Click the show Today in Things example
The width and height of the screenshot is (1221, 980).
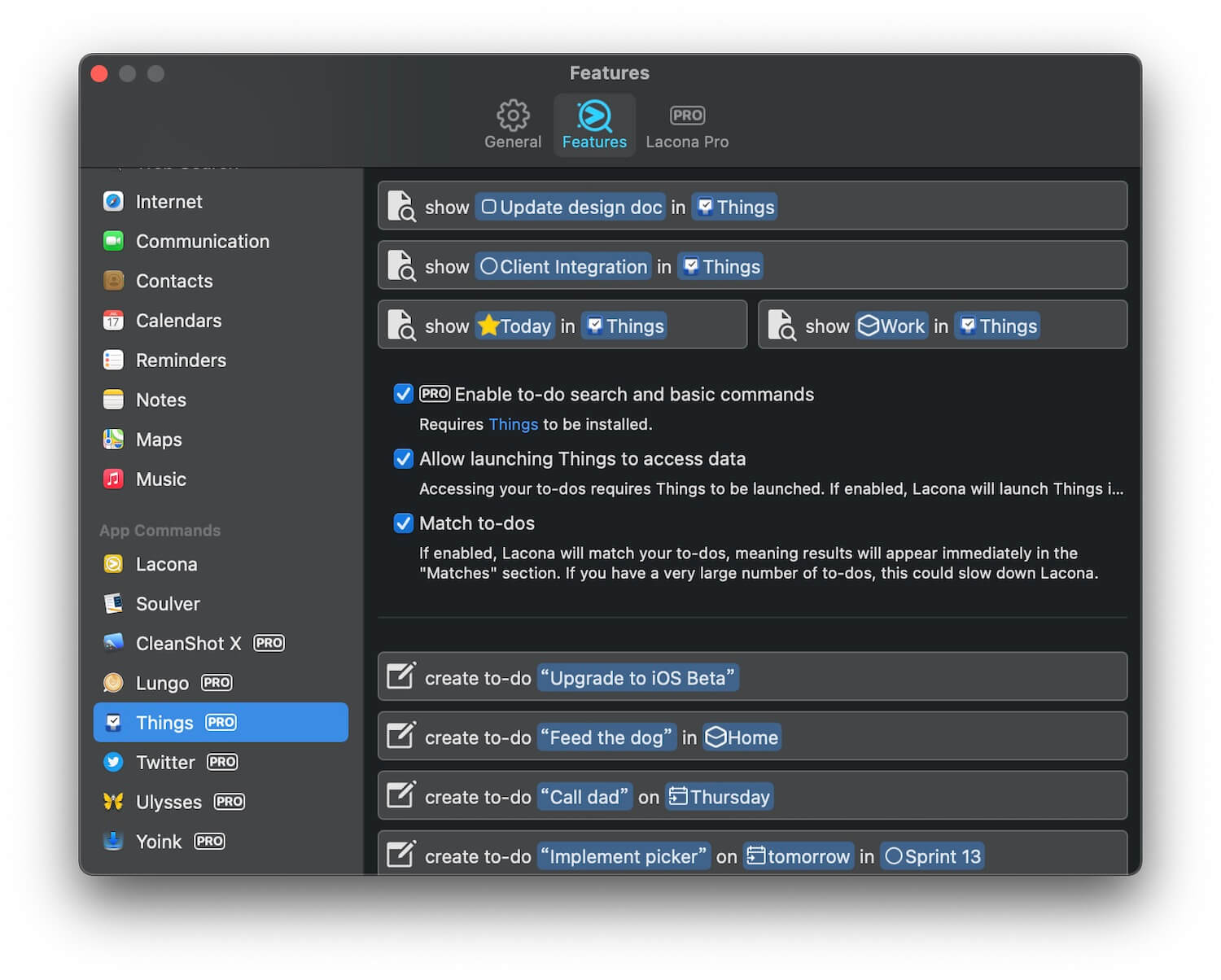(x=562, y=325)
